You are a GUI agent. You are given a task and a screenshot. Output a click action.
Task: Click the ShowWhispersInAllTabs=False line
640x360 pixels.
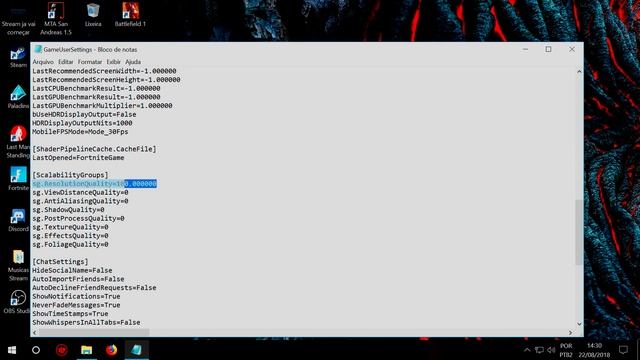86,322
